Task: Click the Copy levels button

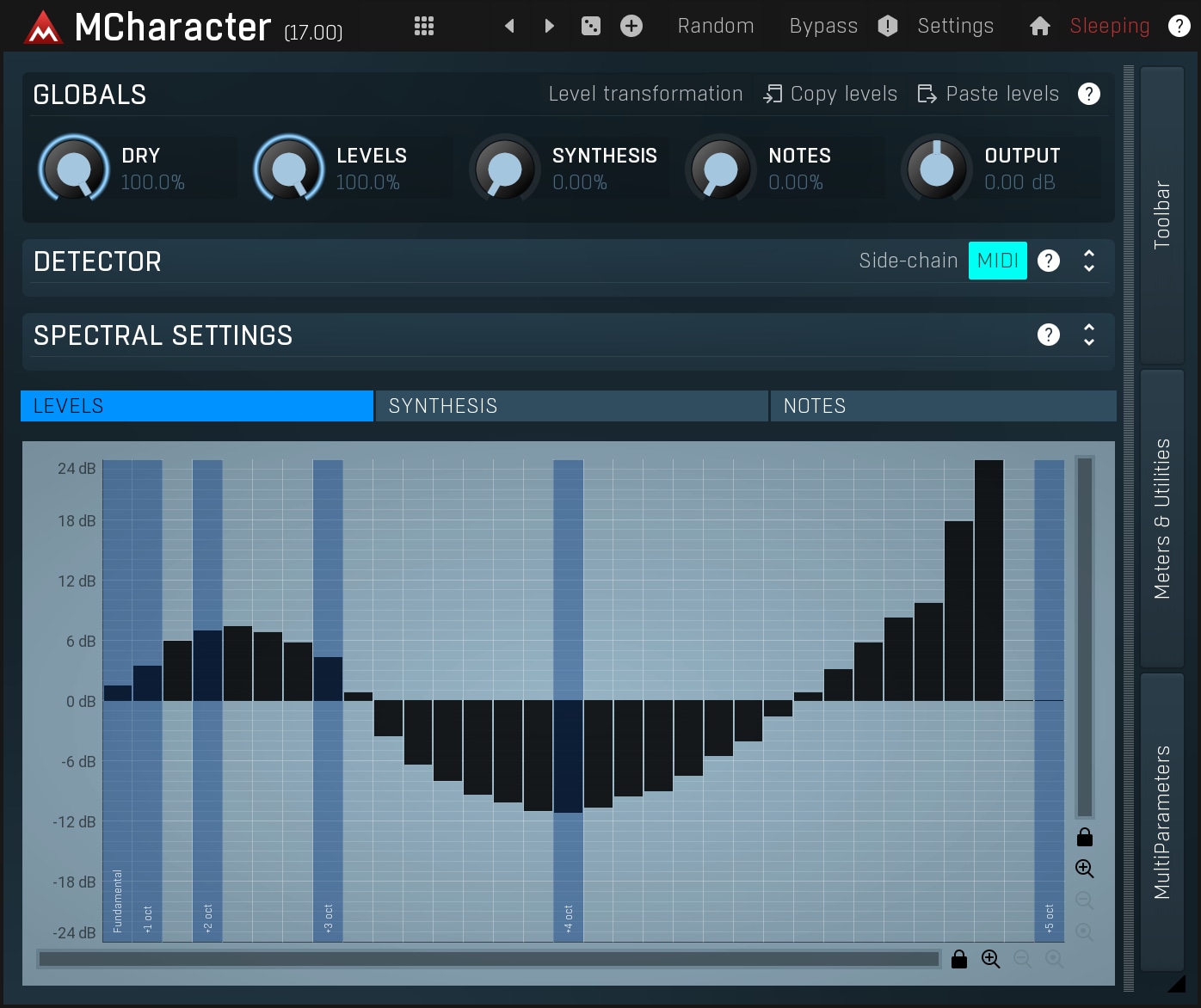Action: coord(831,94)
